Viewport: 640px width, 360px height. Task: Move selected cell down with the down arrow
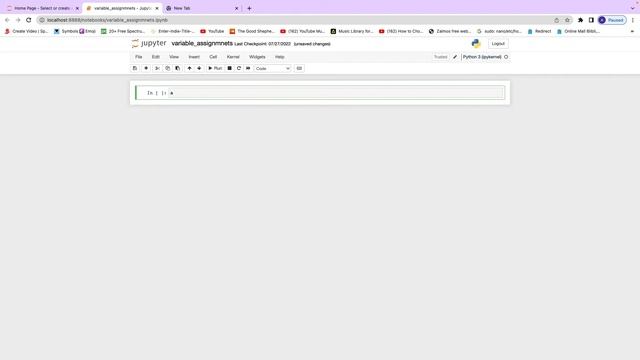click(199, 68)
